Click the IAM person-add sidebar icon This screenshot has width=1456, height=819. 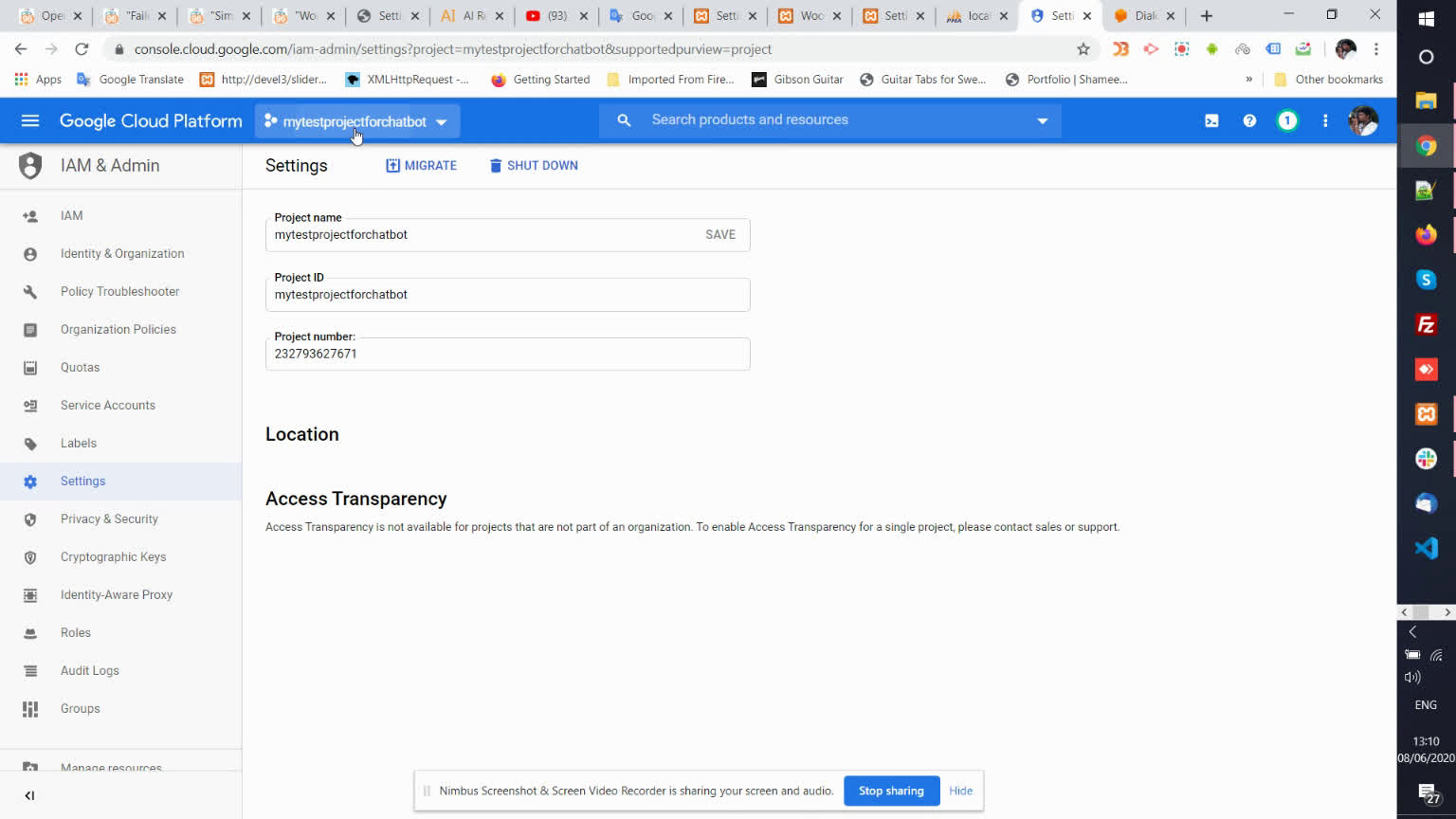tap(30, 216)
